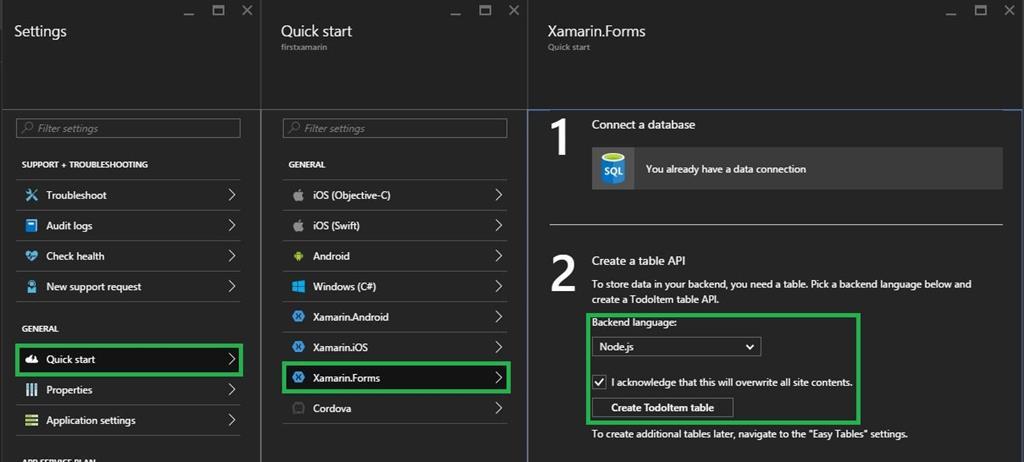Focus the Settings filter search field
This screenshot has height=462, width=1024.
coord(129,128)
